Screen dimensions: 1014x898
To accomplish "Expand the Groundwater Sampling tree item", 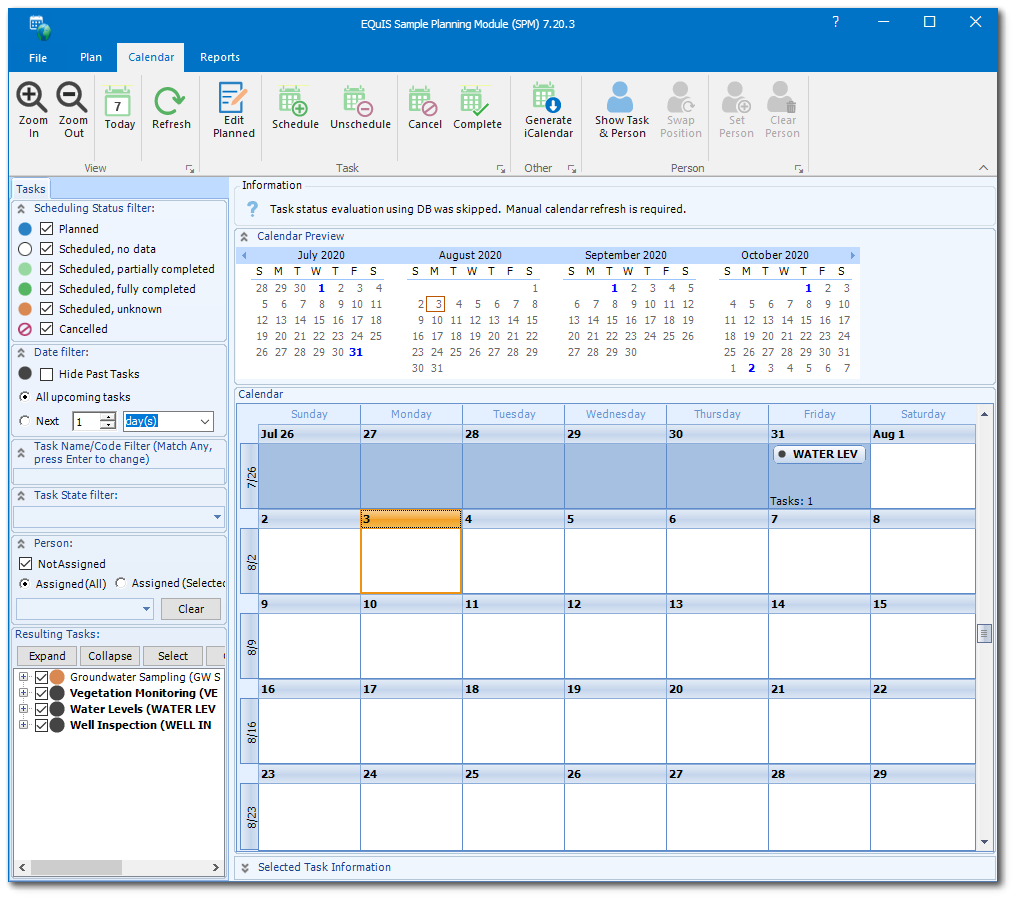I will [x=23, y=677].
